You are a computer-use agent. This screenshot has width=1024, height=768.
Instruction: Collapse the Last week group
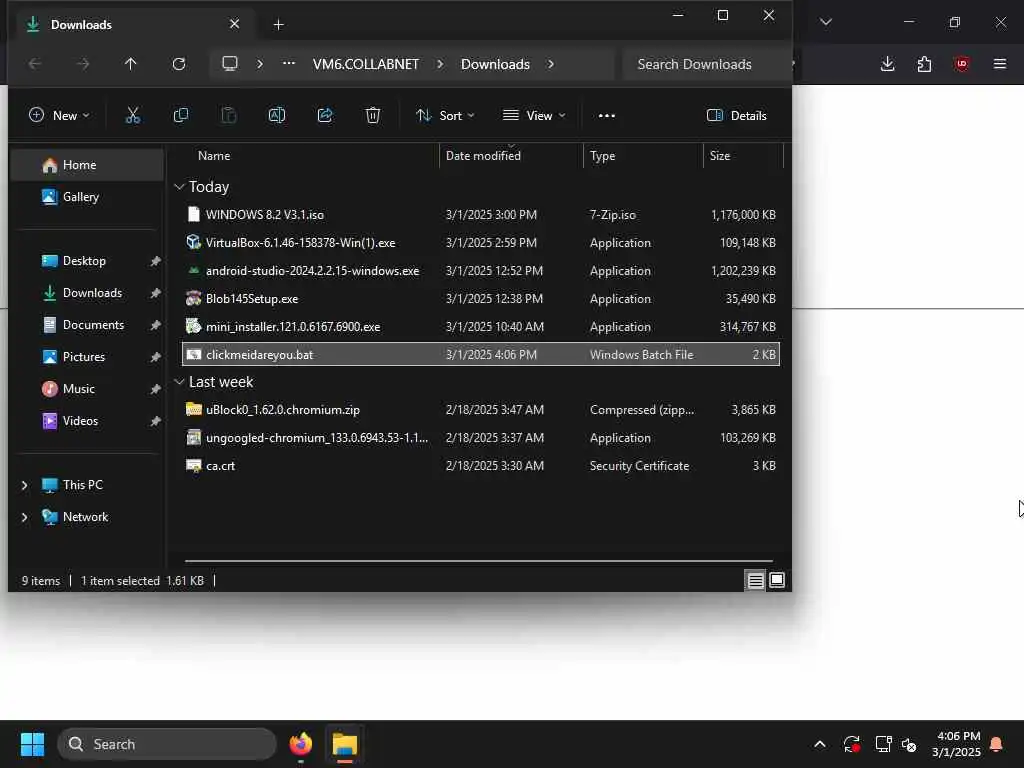pyautogui.click(x=179, y=382)
